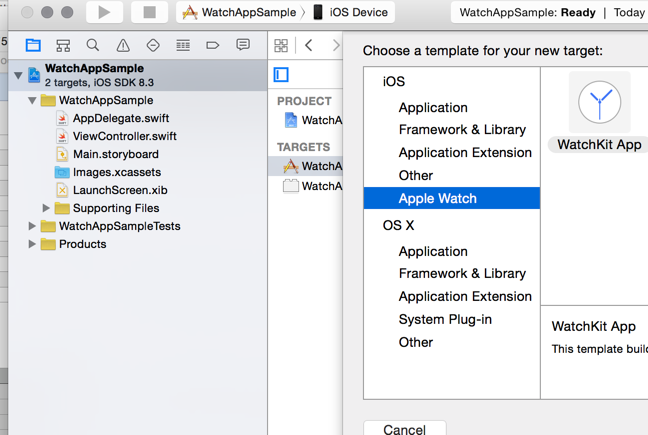Open AppDelegate.swift in the navigator

(120, 118)
